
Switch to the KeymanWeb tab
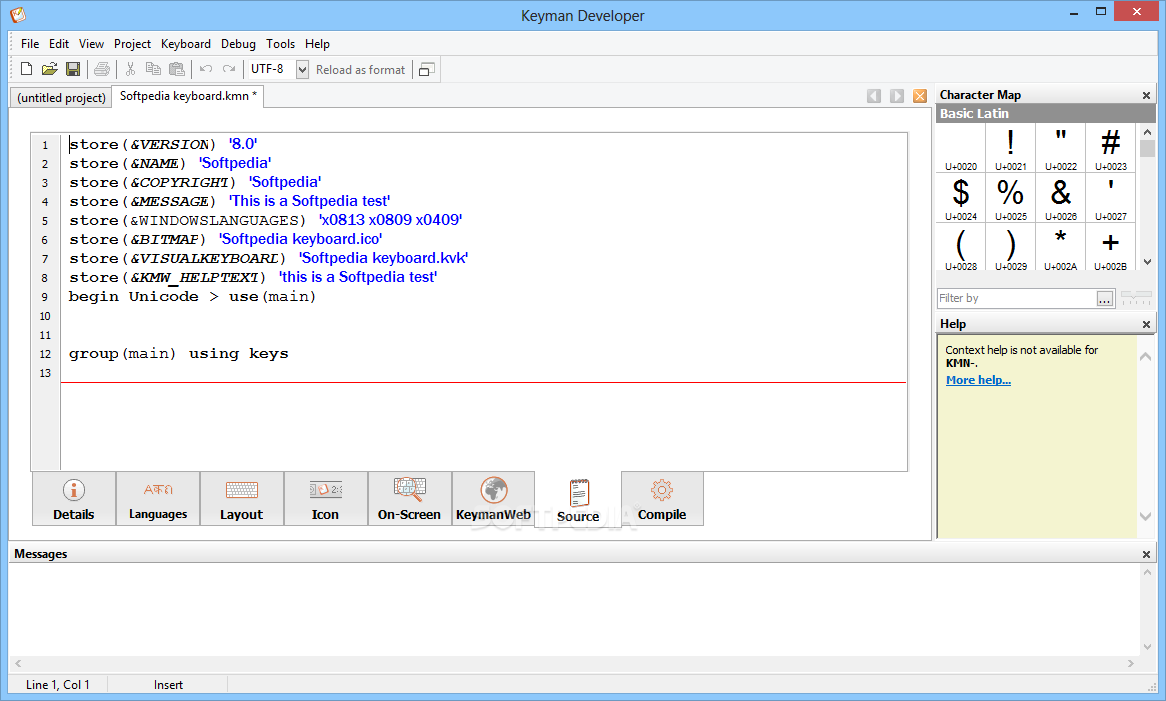pyautogui.click(x=493, y=499)
